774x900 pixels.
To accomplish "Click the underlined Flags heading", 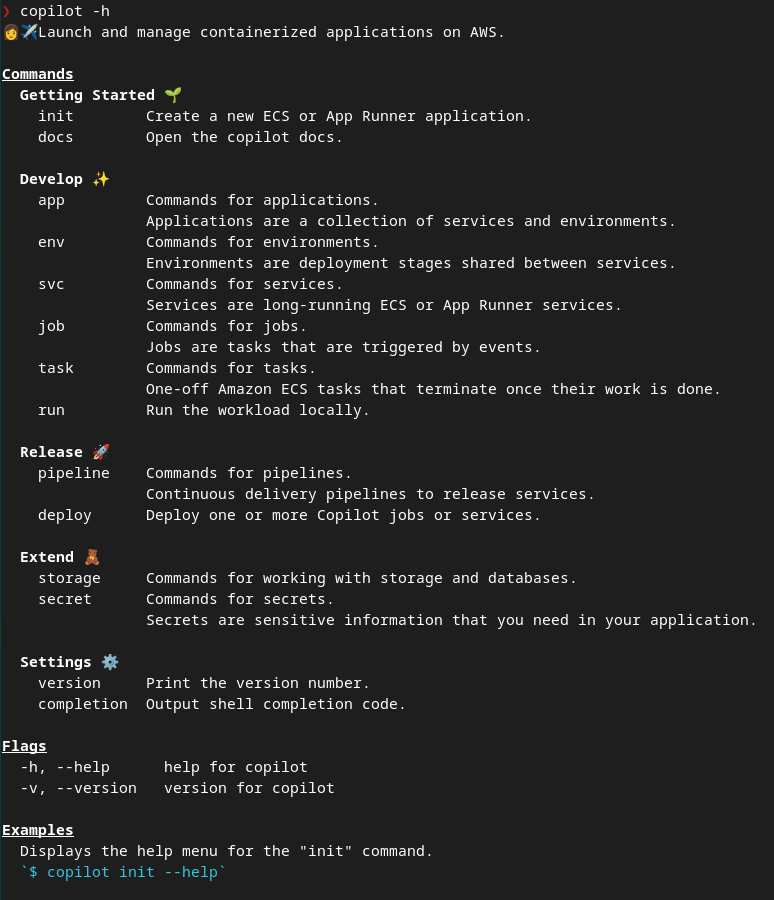I will [24, 746].
